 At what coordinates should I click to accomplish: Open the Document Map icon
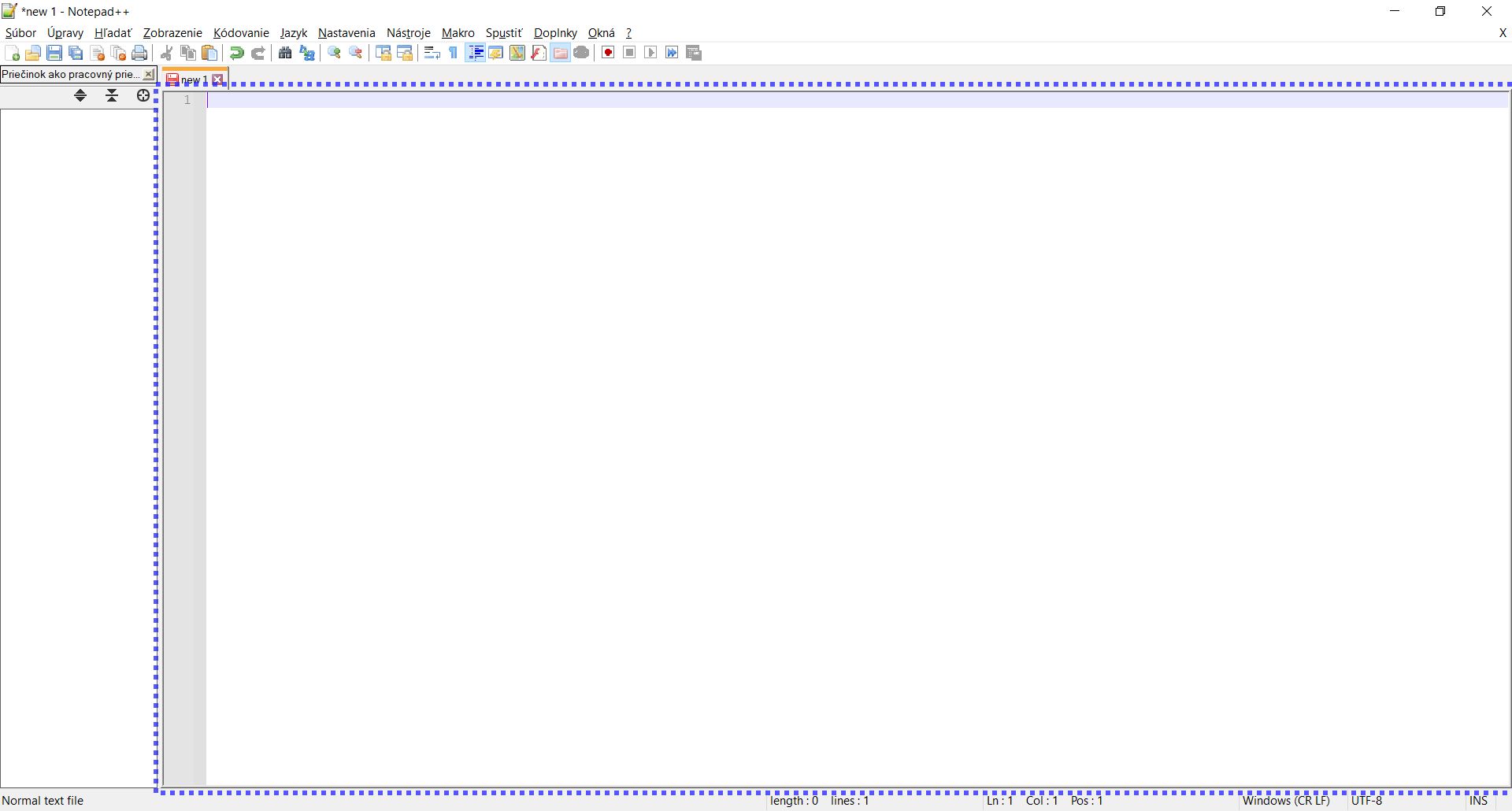click(x=517, y=53)
